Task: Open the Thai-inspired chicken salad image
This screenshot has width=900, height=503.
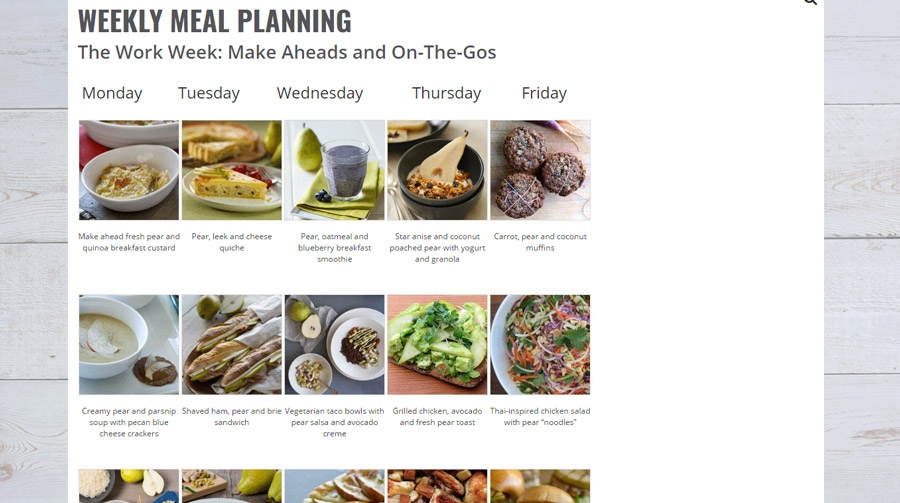Action: point(540,345)
